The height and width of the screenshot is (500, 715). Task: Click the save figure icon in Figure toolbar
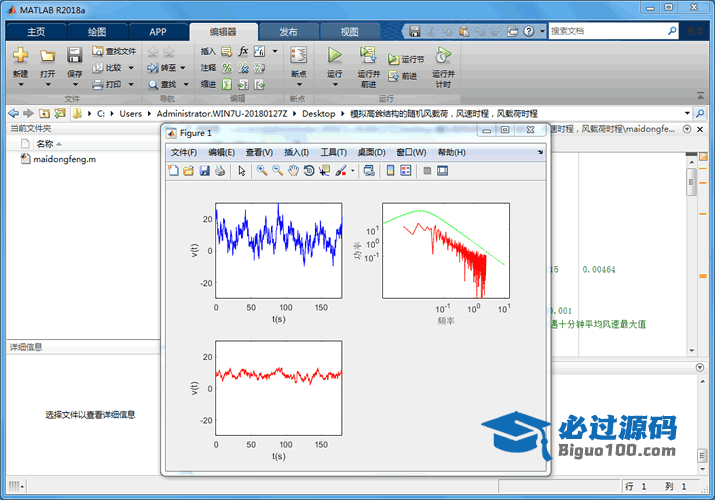click(205, 171)
